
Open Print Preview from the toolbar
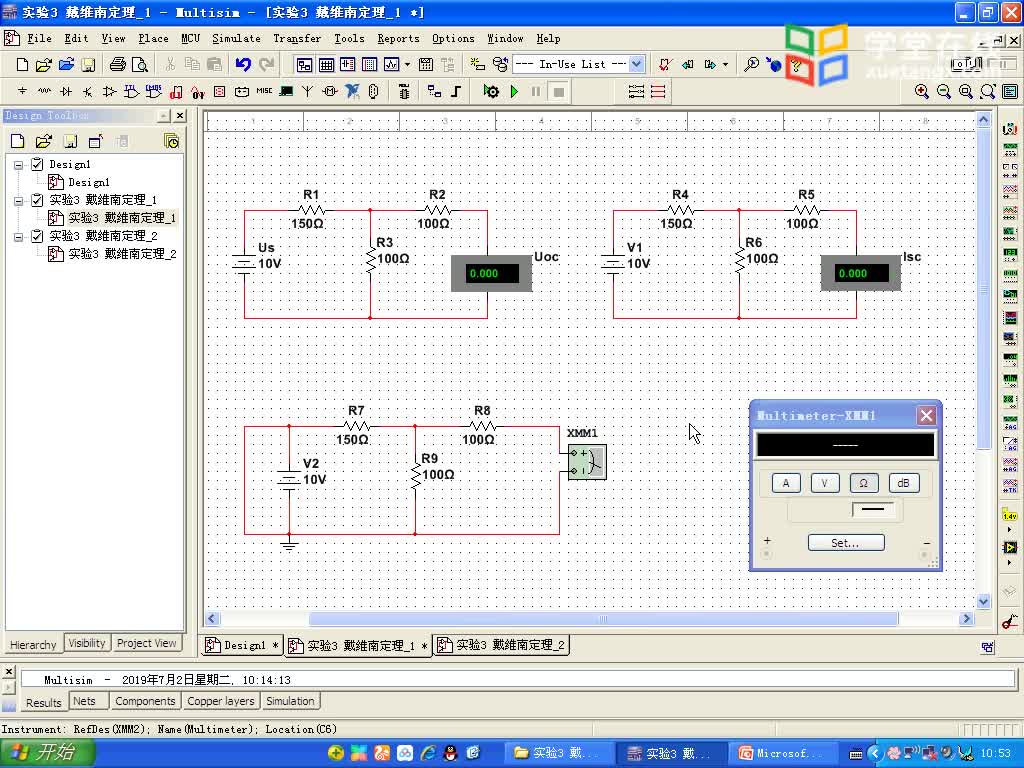[140, 65]
